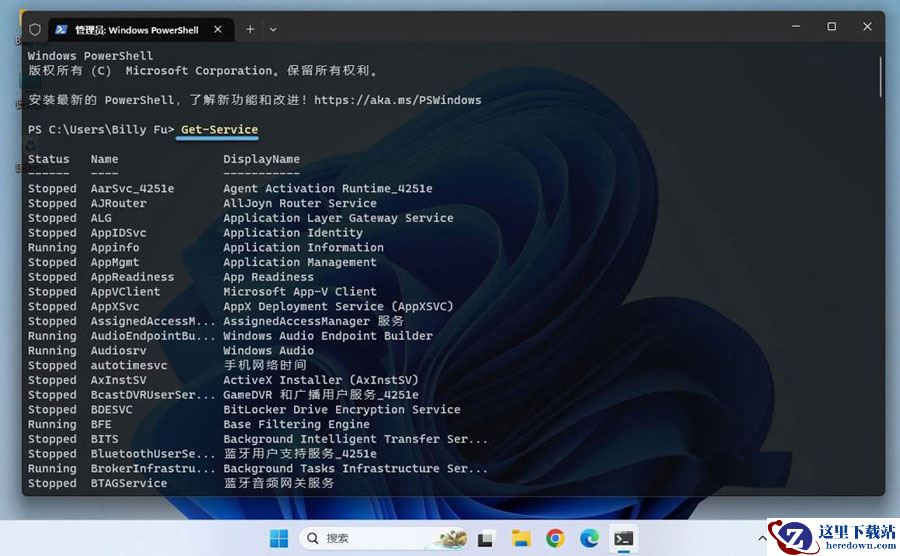Minimize the PowerShell window
The width and height of the screenshot is (900, 556).
click(x=796, y=26)
